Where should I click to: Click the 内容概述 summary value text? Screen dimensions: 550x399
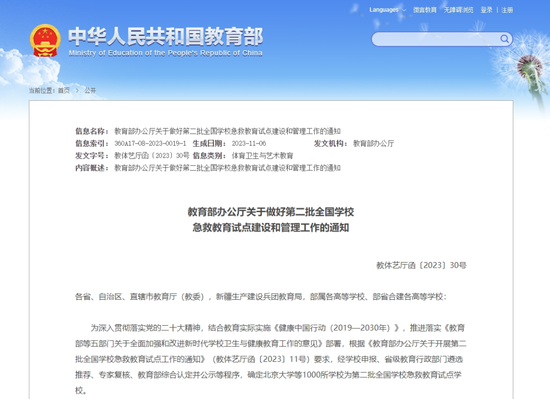coord(227,168)
